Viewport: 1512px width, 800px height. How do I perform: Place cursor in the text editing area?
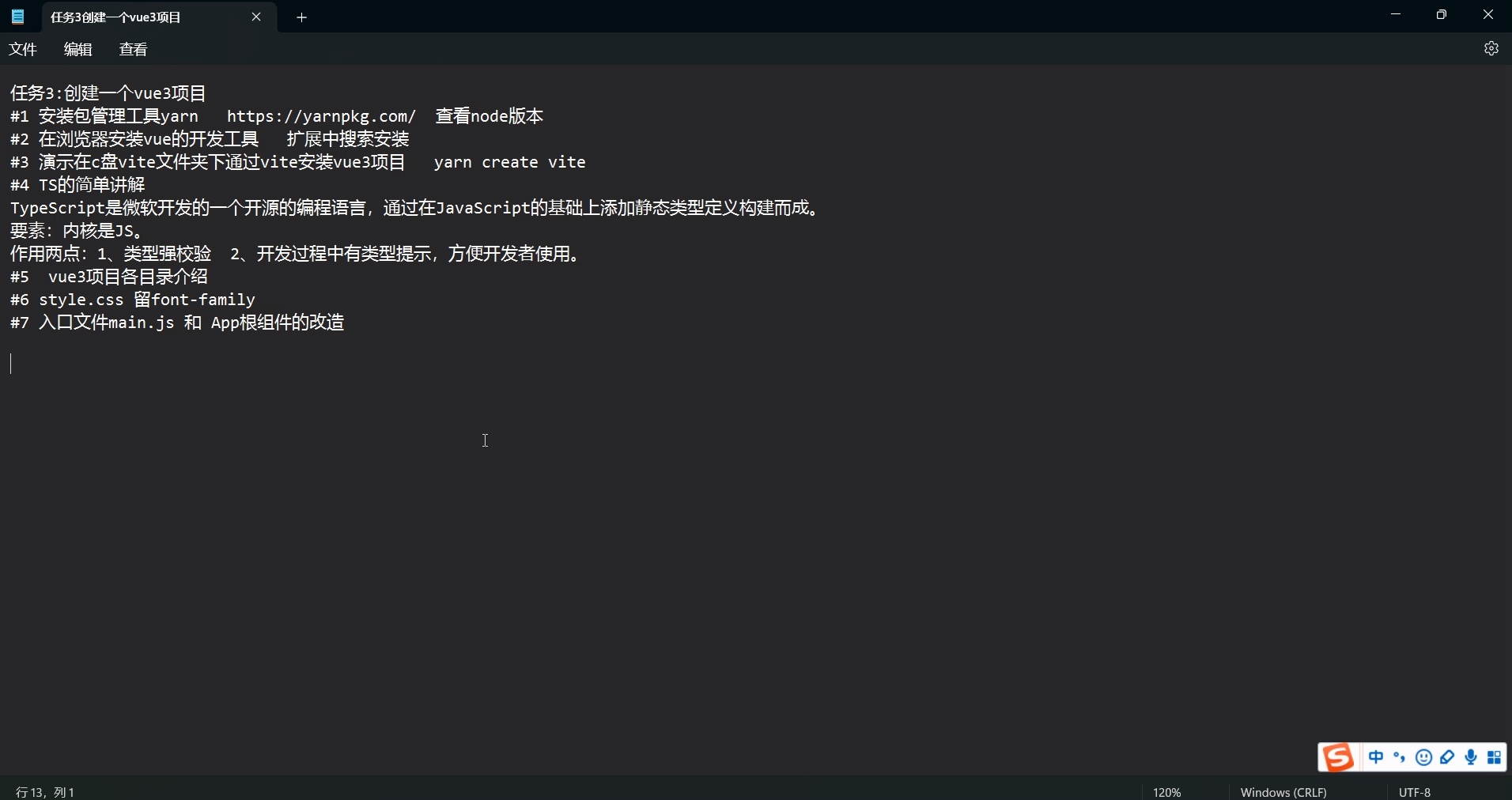(x=485, y=440)
